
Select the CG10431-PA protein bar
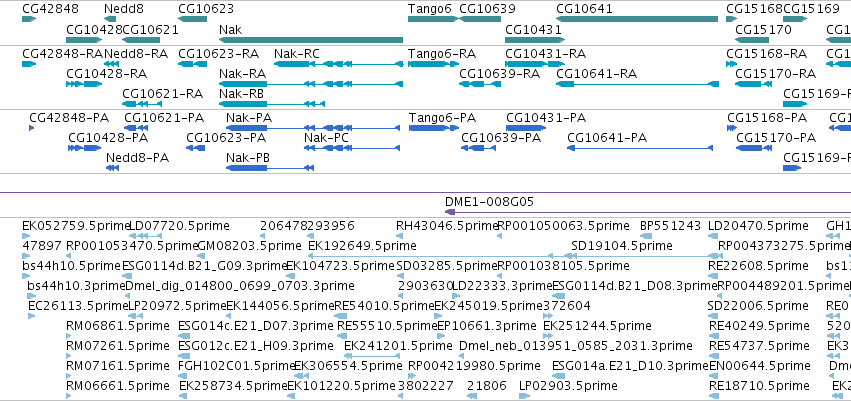[526, 128]
